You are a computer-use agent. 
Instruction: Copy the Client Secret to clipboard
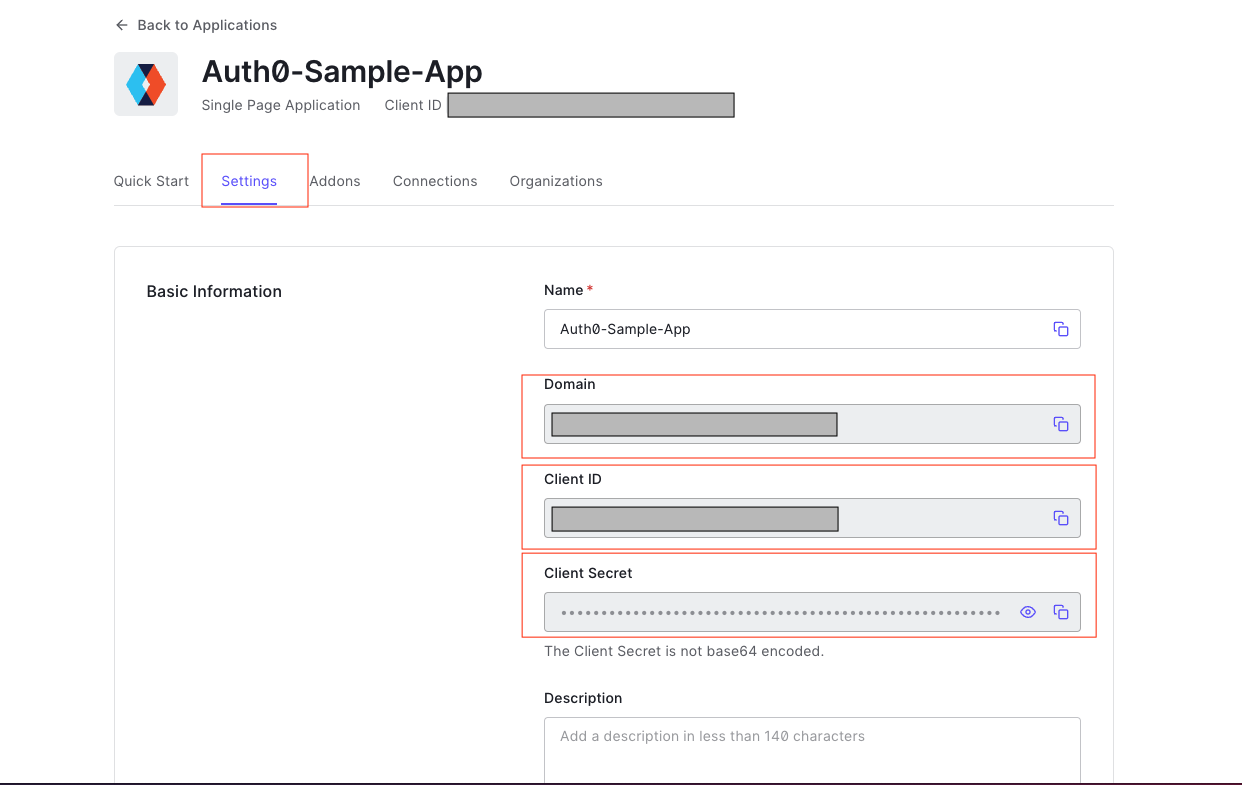point(1060,611)
